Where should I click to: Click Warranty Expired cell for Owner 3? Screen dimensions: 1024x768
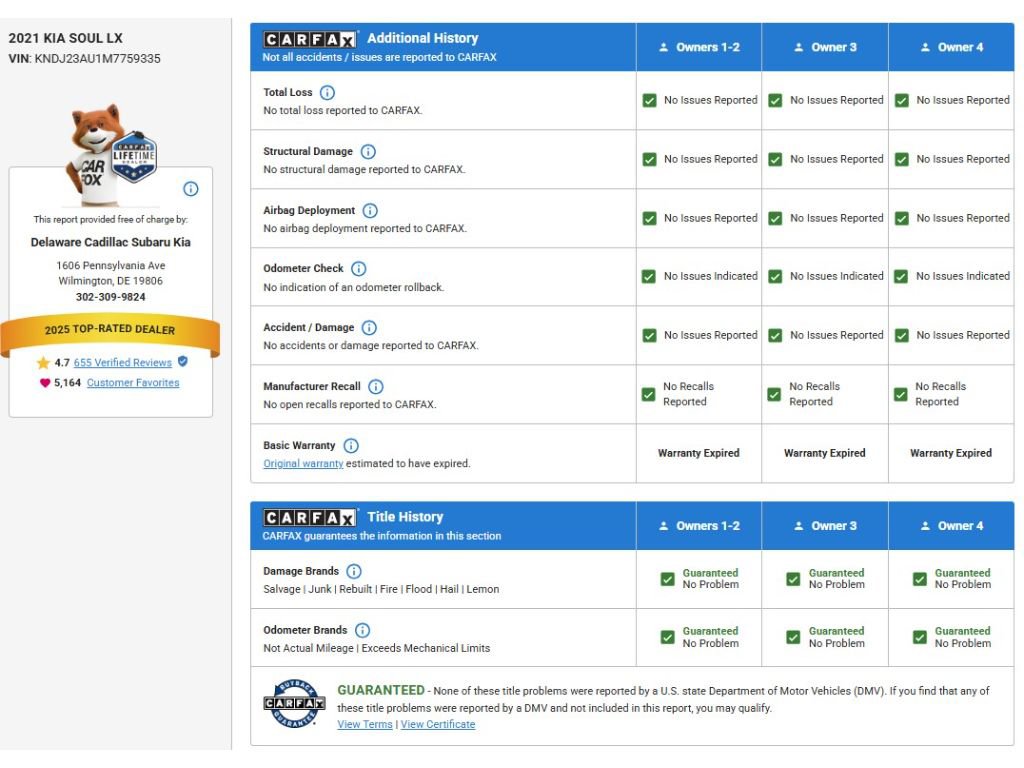point(825,453)
